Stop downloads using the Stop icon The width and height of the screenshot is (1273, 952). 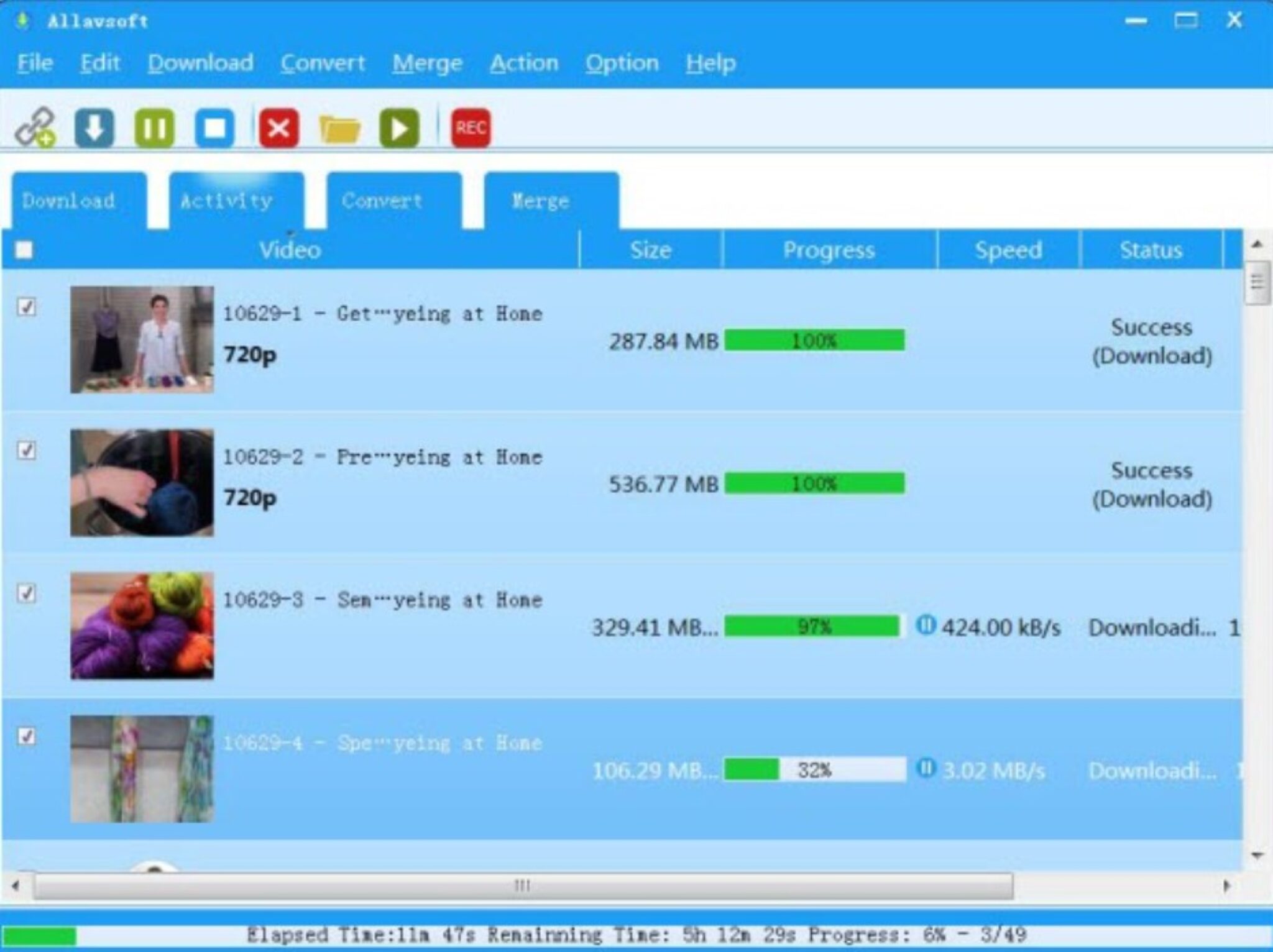pos(213,127)
